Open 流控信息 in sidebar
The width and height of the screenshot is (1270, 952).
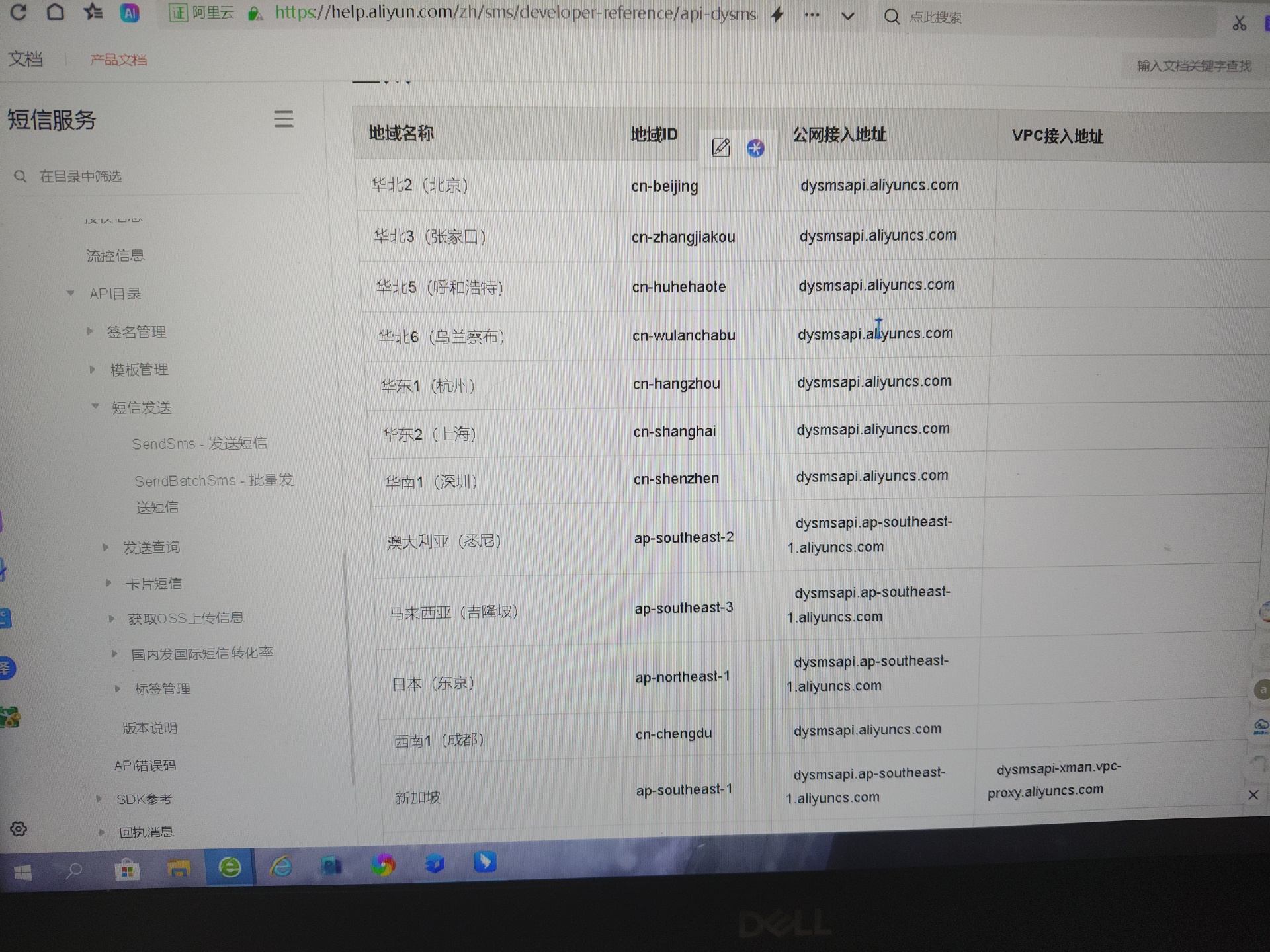[x=115, y=255]
